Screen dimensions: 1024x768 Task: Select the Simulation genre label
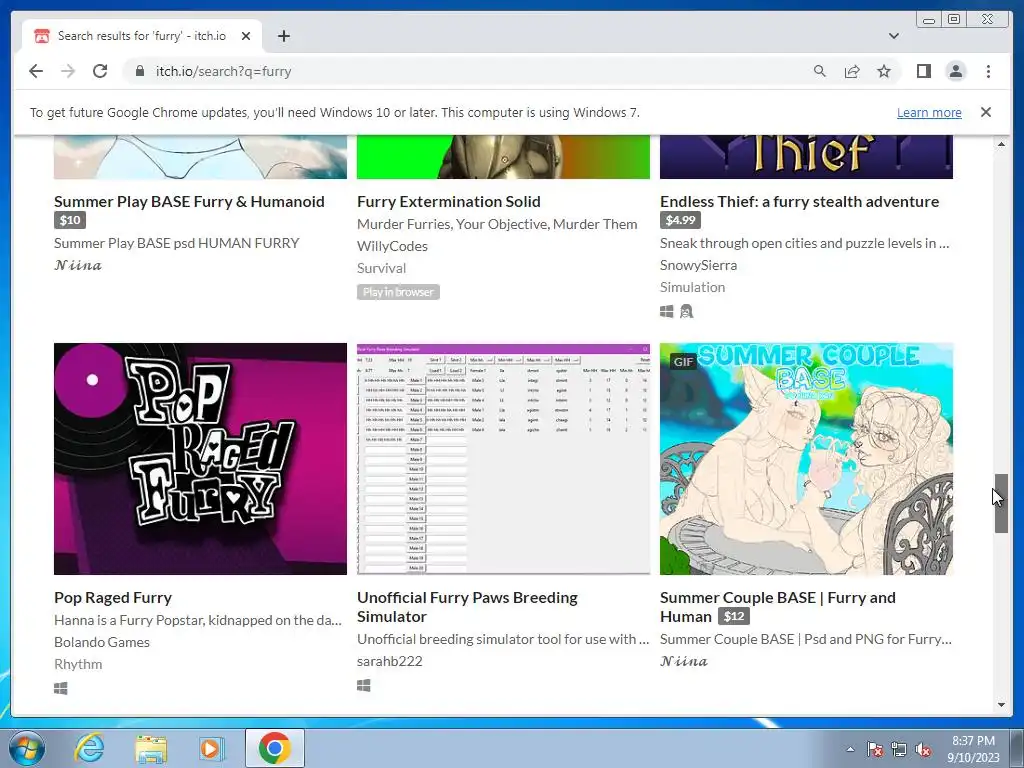[692, 287]
